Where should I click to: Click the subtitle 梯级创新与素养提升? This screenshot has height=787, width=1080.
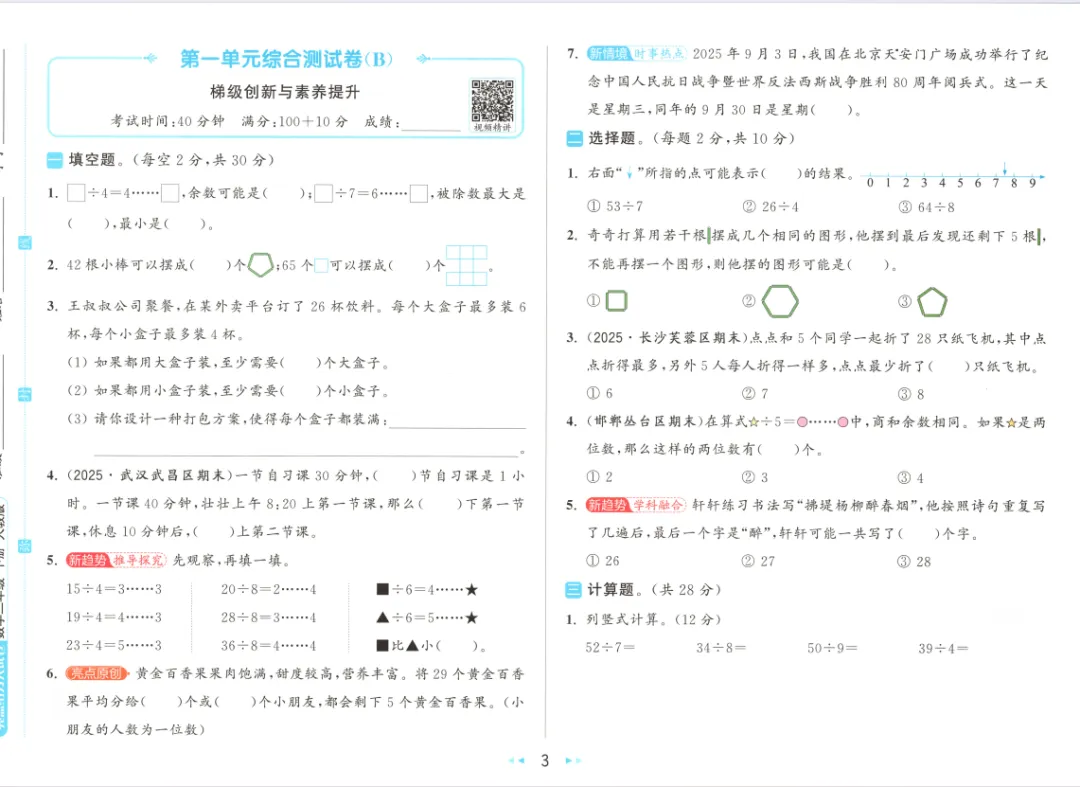284,92
